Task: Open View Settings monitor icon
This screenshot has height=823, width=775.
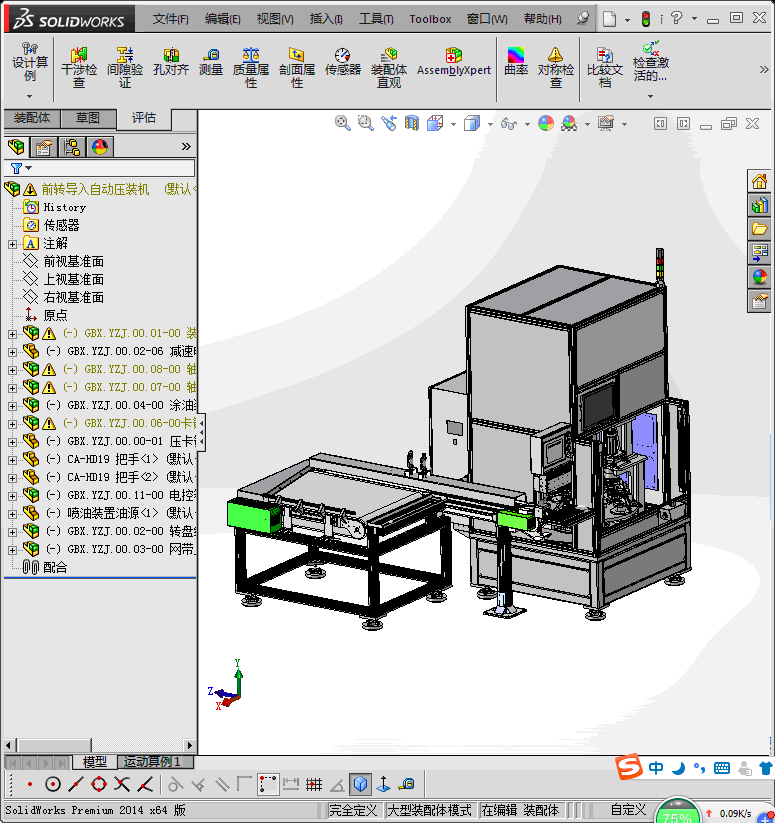Action: [606, 123]
